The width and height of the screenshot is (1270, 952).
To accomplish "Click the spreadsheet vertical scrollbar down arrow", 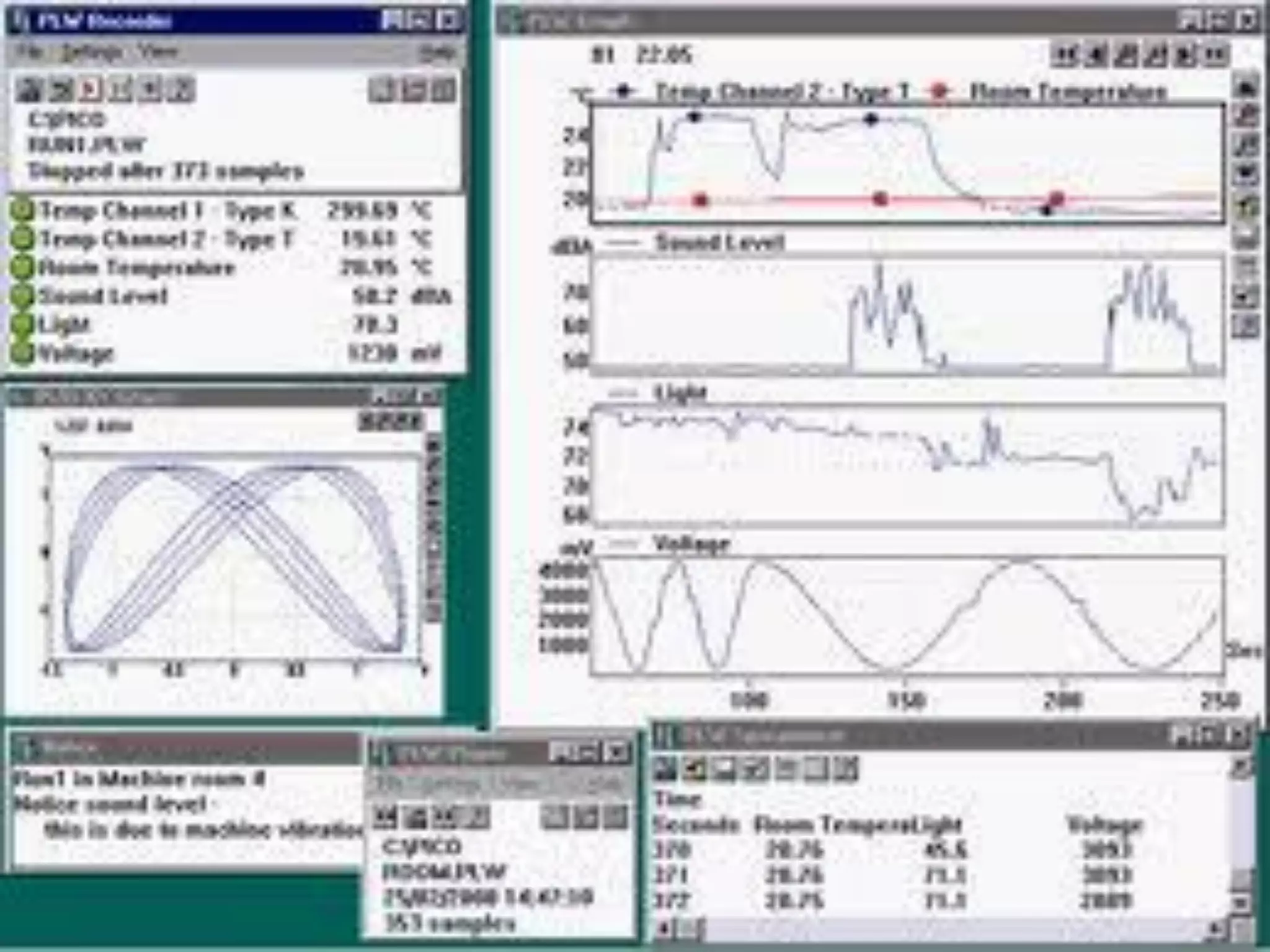I will [x=1241, y=902].
